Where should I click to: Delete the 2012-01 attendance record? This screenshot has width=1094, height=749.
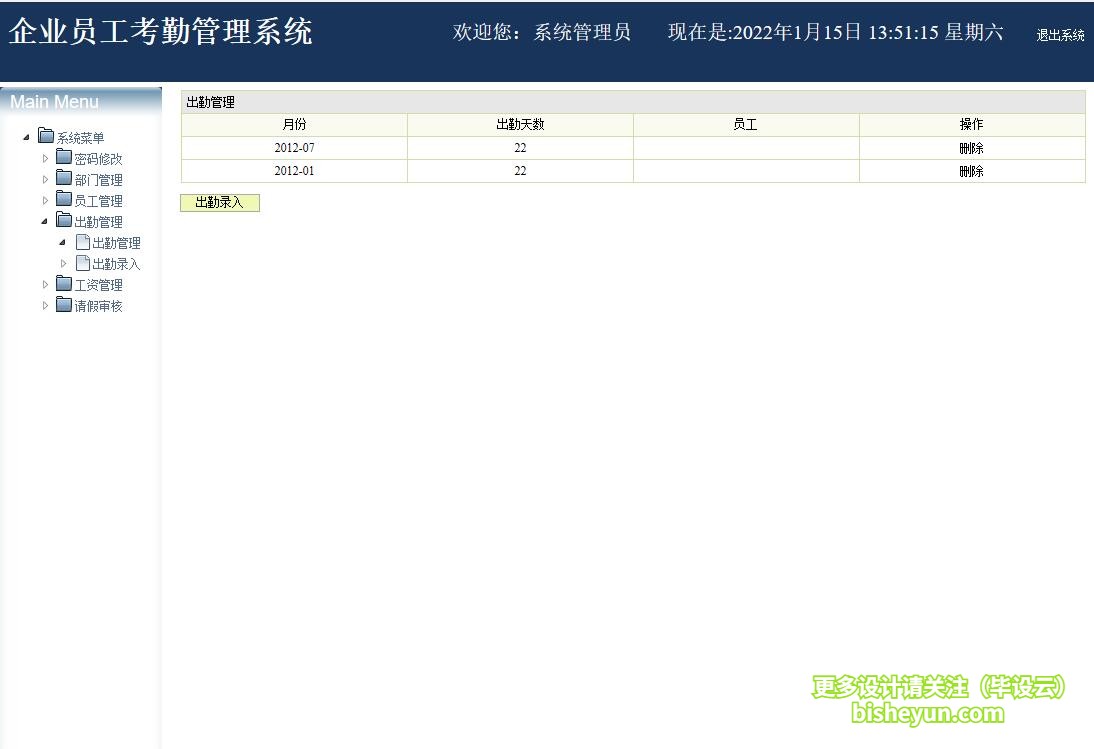971,171
